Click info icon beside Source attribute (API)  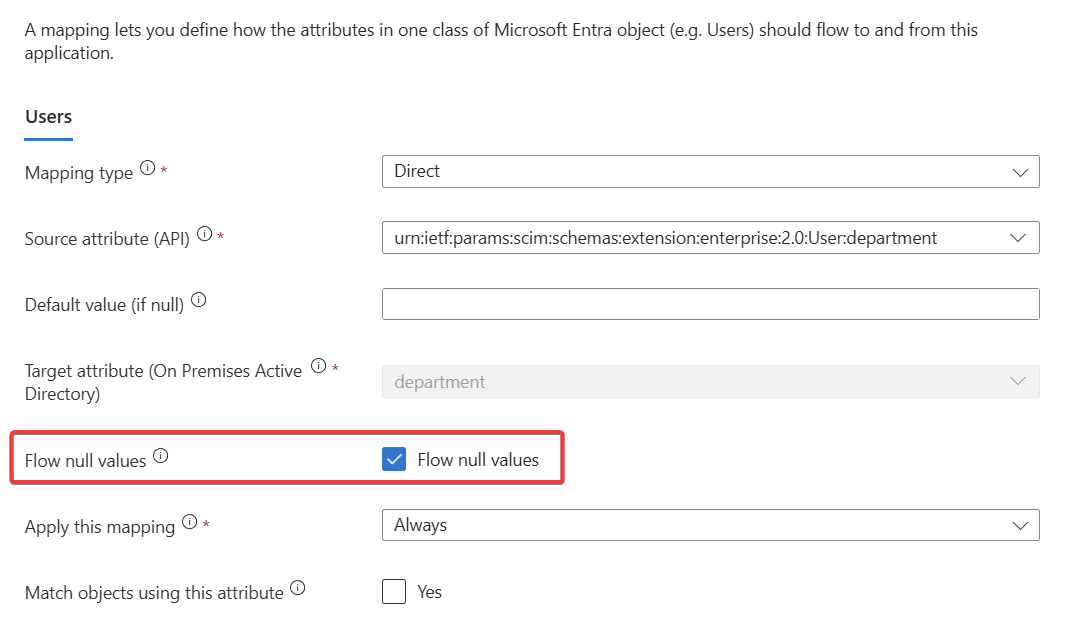204,234
